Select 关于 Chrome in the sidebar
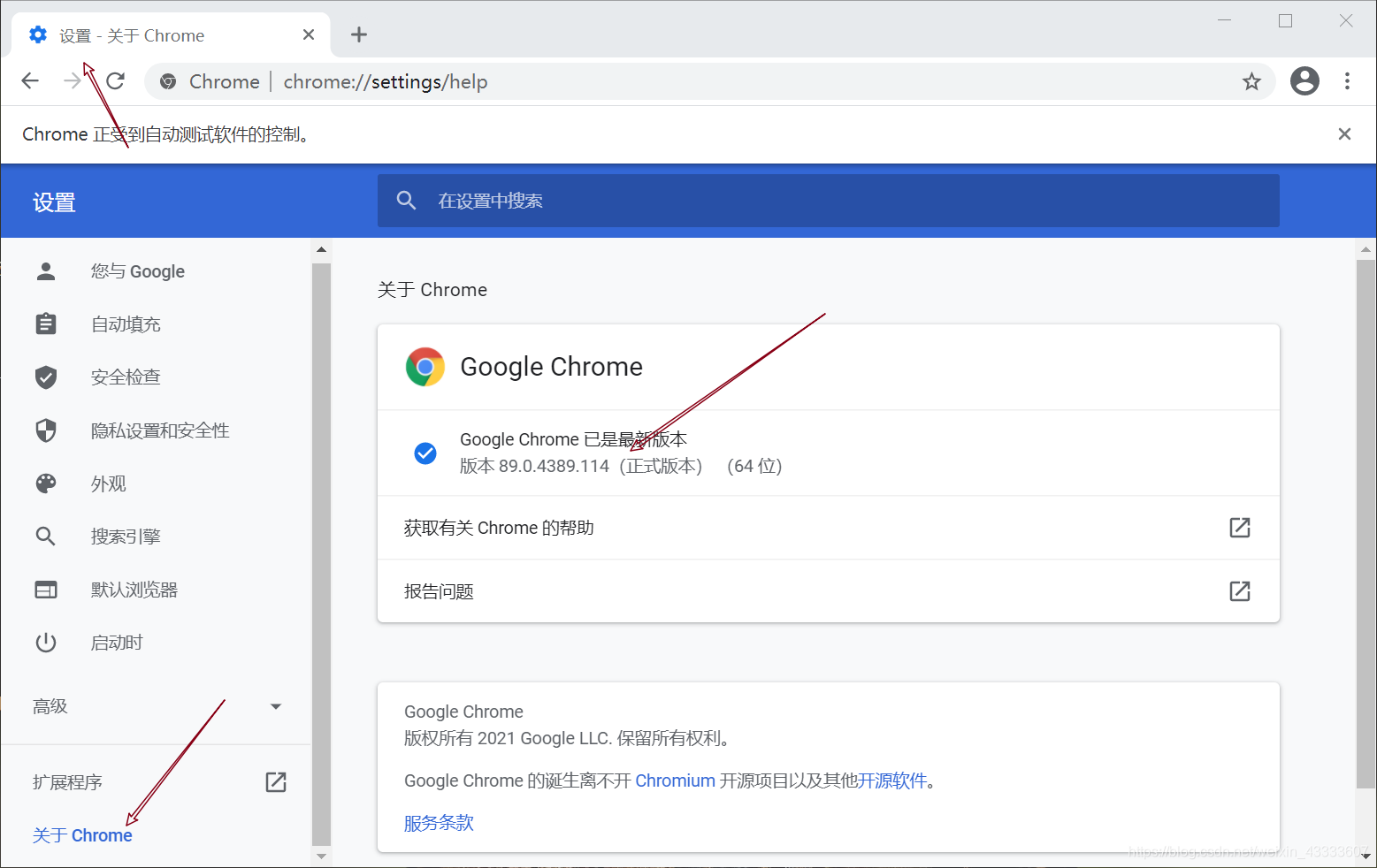This screenshot has height=868, width=1377. pyautogui.click(x=82, y=835)
